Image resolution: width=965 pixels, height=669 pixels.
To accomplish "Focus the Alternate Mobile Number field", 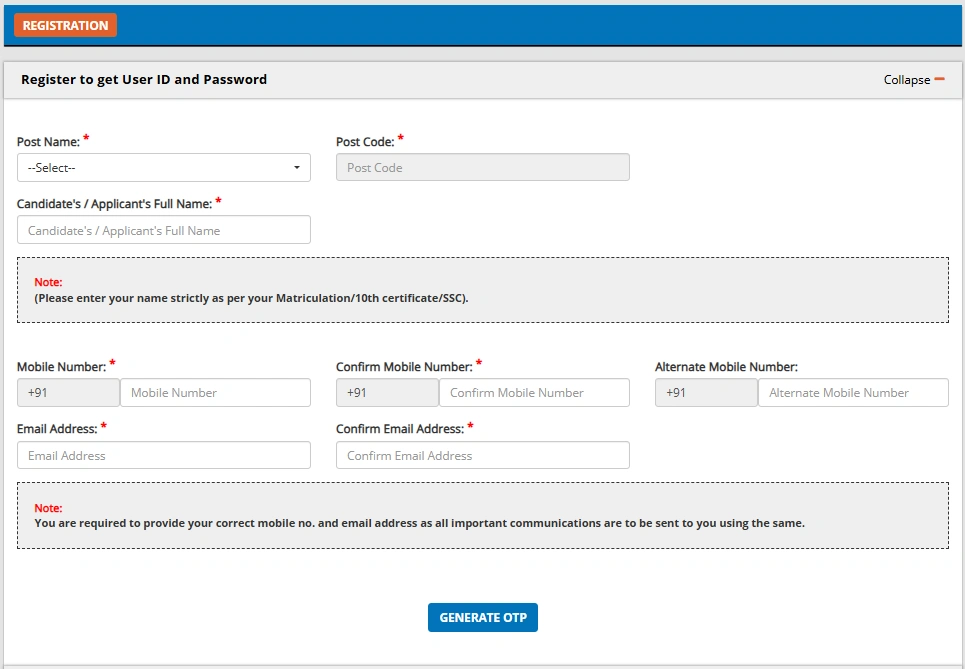I will (853, 393).
